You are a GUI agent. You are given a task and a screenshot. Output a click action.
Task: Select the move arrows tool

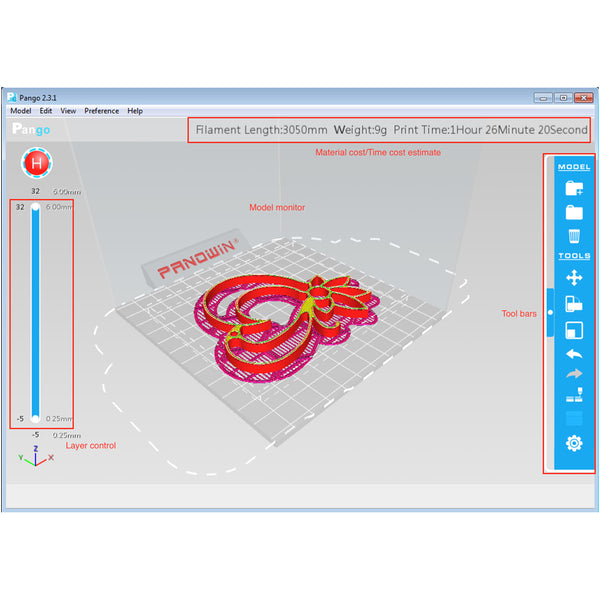574,278
